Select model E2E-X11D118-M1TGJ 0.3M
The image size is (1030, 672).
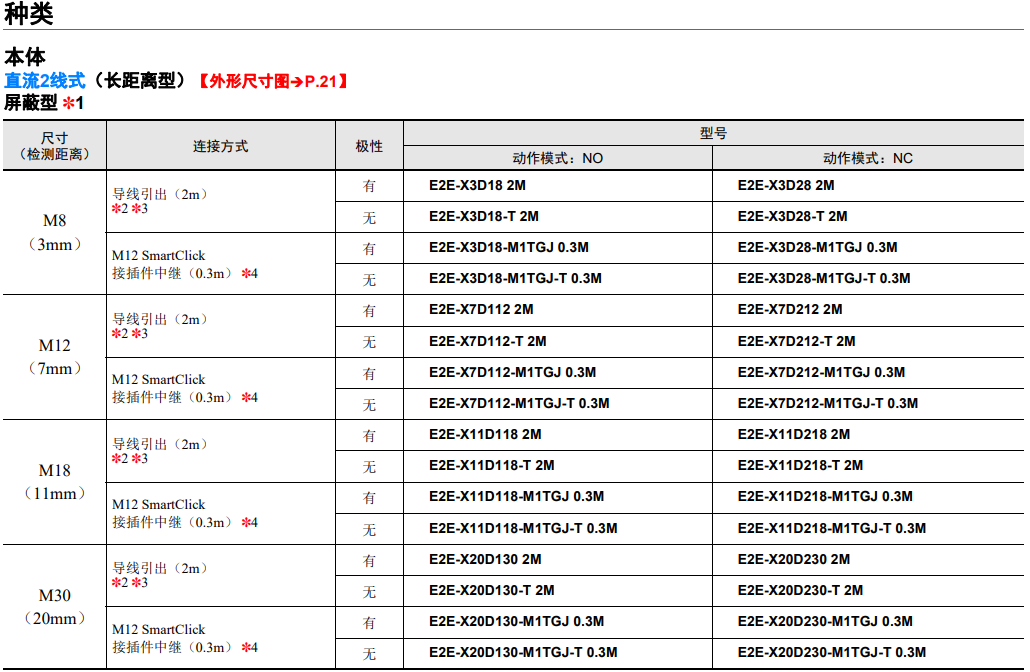click(517, 497)
